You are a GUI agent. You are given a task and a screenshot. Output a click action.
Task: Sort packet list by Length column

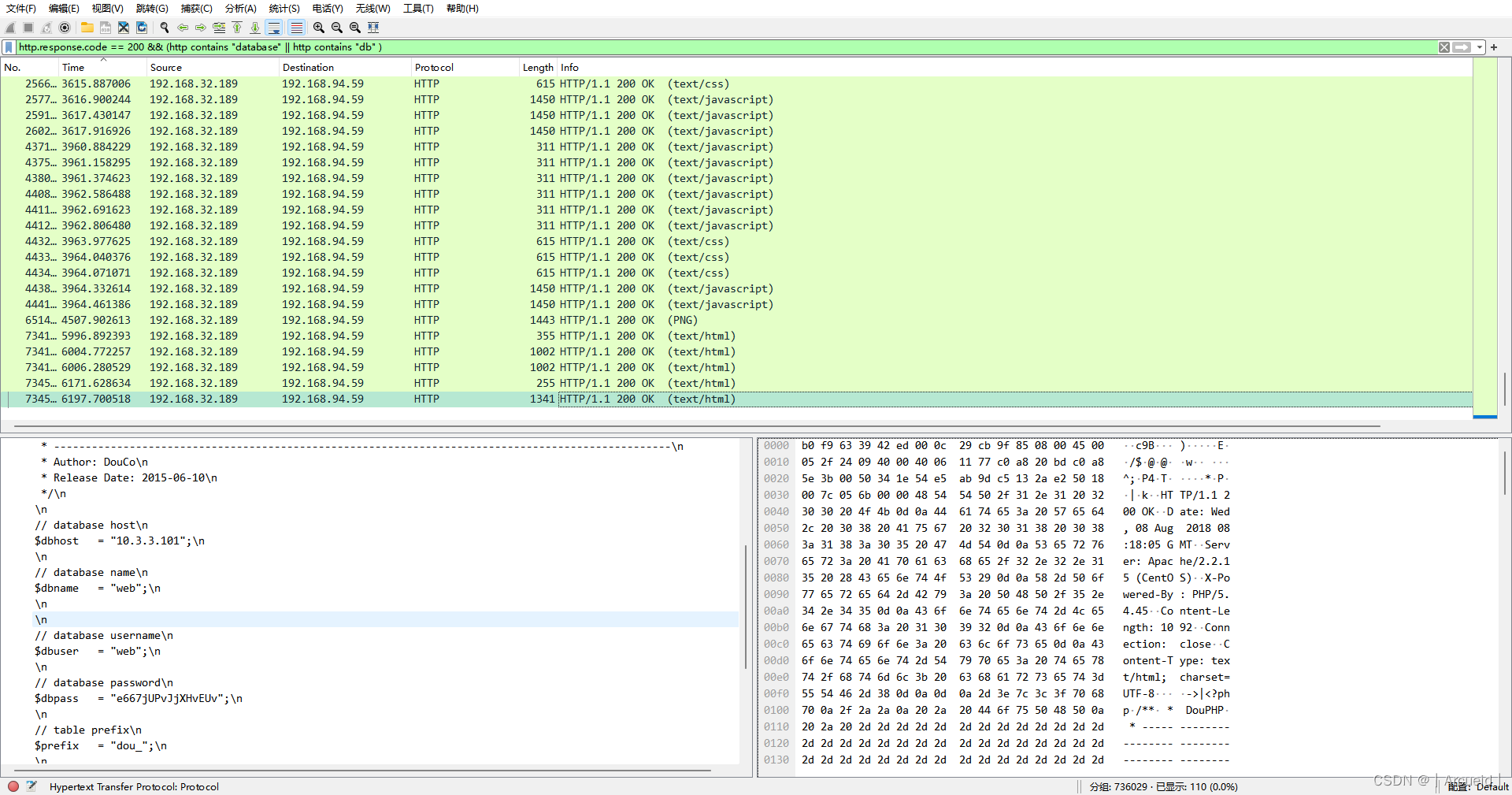pyautogui.click(x=539, y=68)
